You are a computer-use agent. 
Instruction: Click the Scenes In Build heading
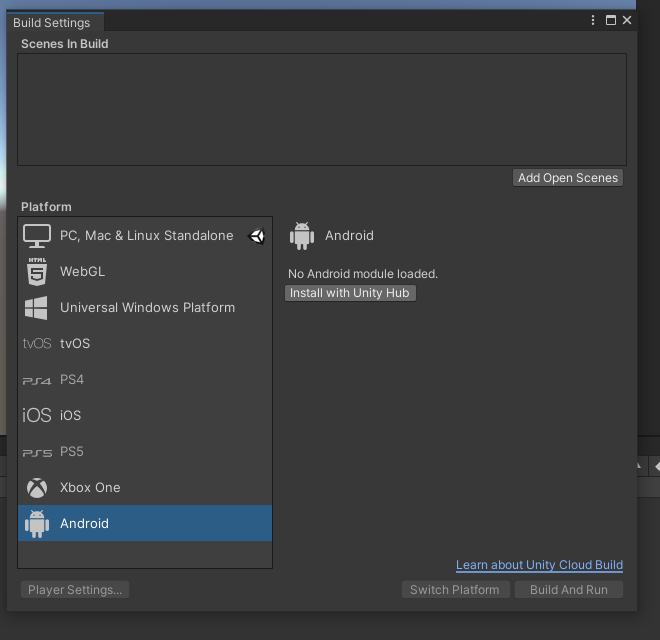65,44
